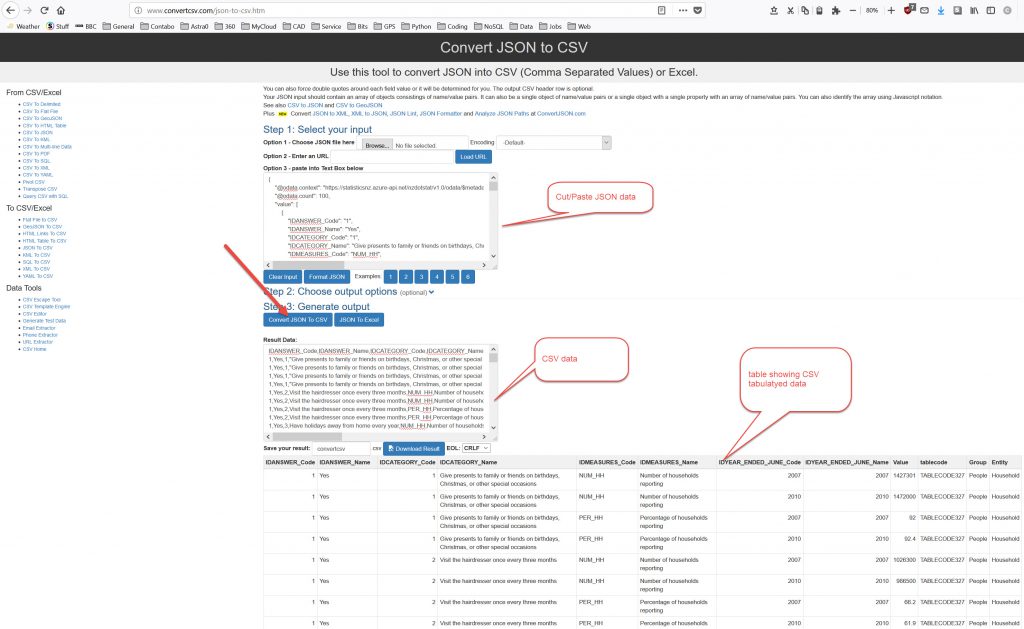Click the JSON To Excel button
The image size is (1024, 629).
358,320
